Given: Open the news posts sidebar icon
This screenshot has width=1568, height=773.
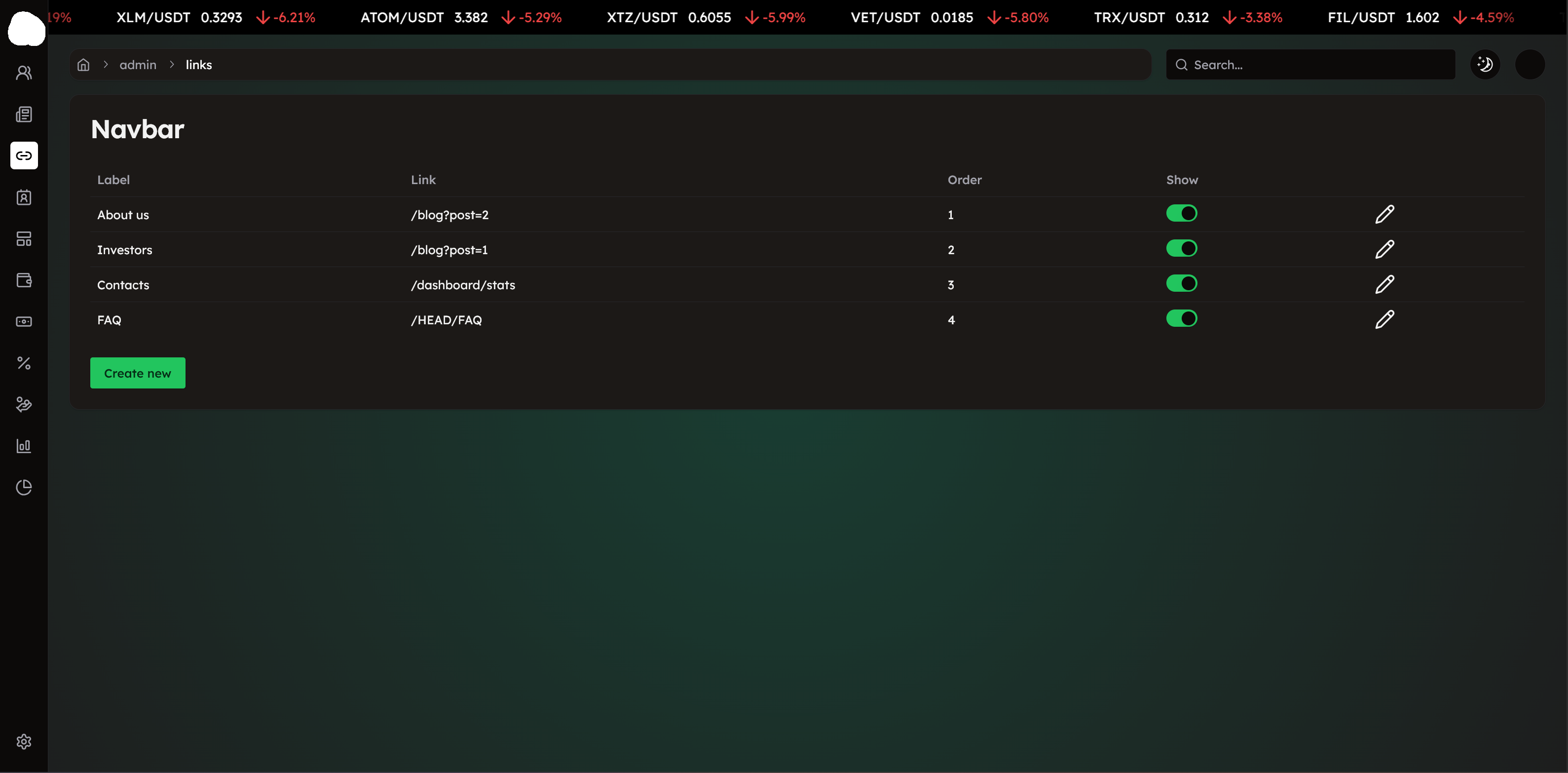Looking at the screenshot, I should (24, 115).
